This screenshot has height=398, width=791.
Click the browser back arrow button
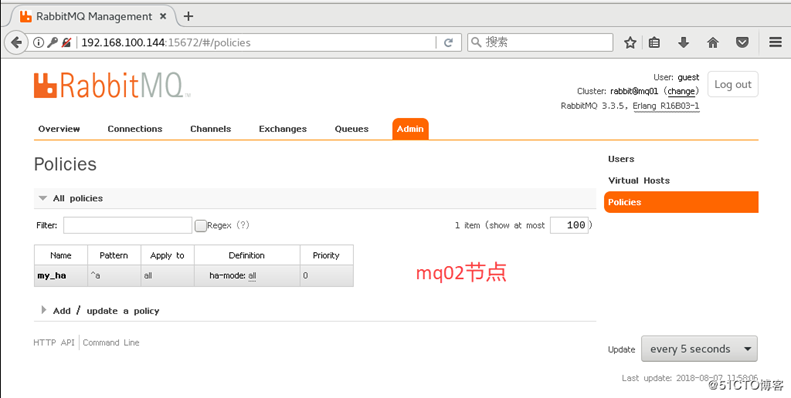coord(16,42)
